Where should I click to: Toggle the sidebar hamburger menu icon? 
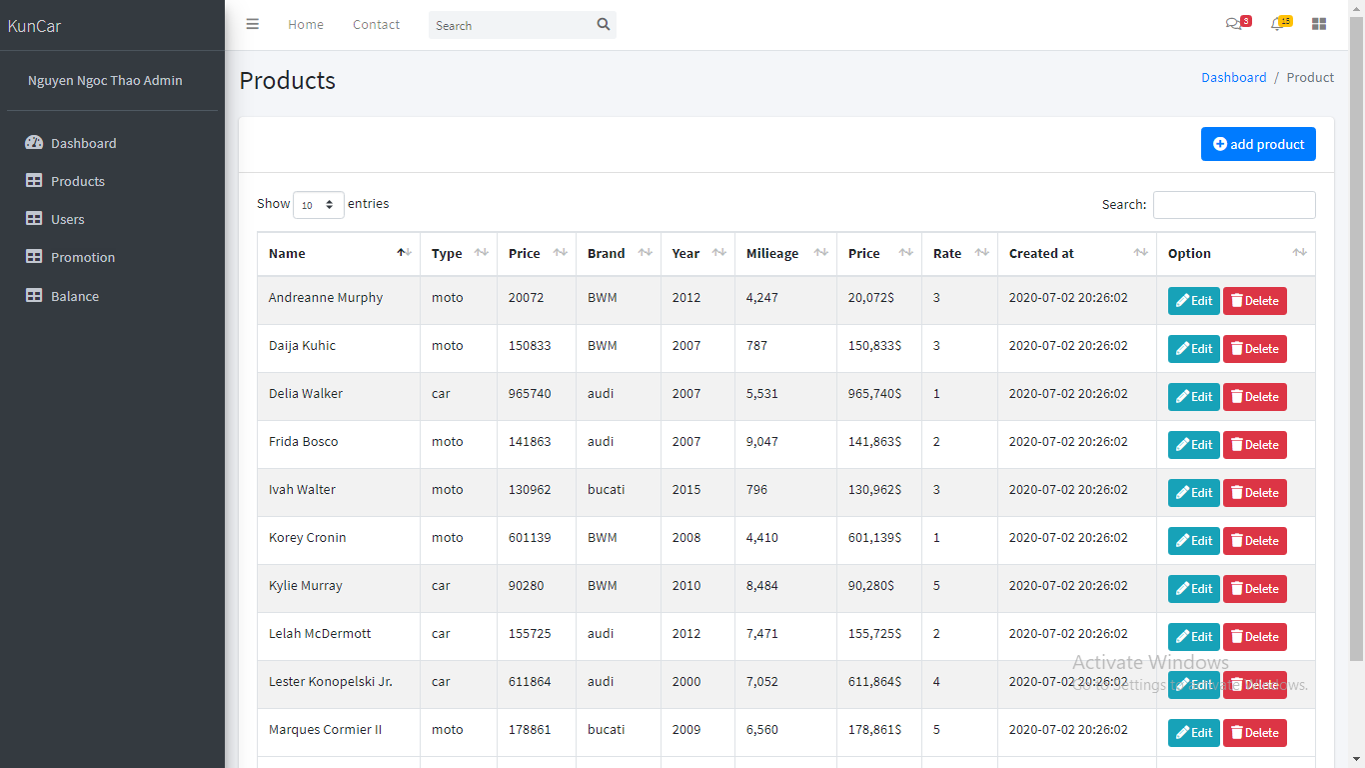(x=253, y=24)
